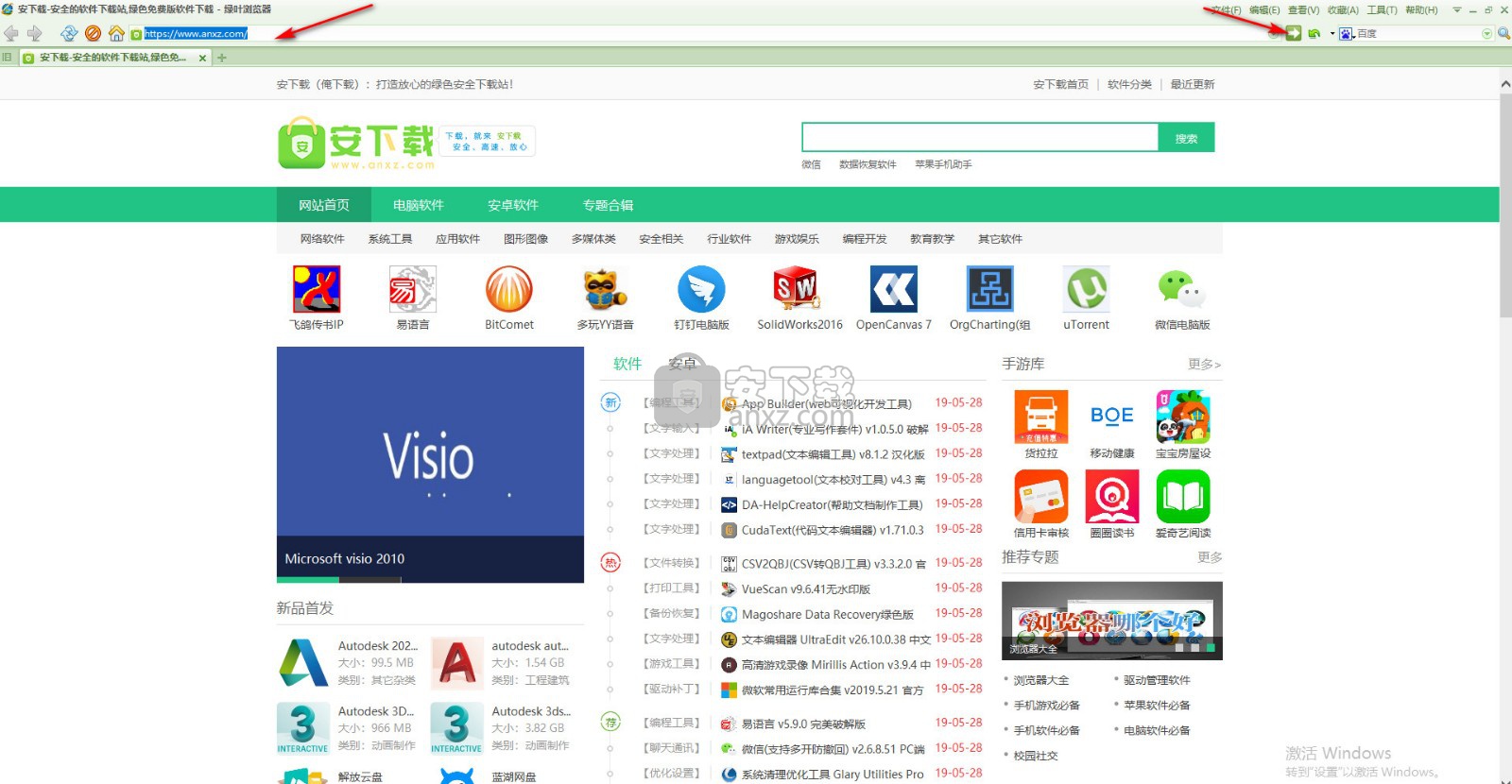Open the 浏览器大全 topic thumbnail
Screen dimensions: 1512x784
[1112, 621]
